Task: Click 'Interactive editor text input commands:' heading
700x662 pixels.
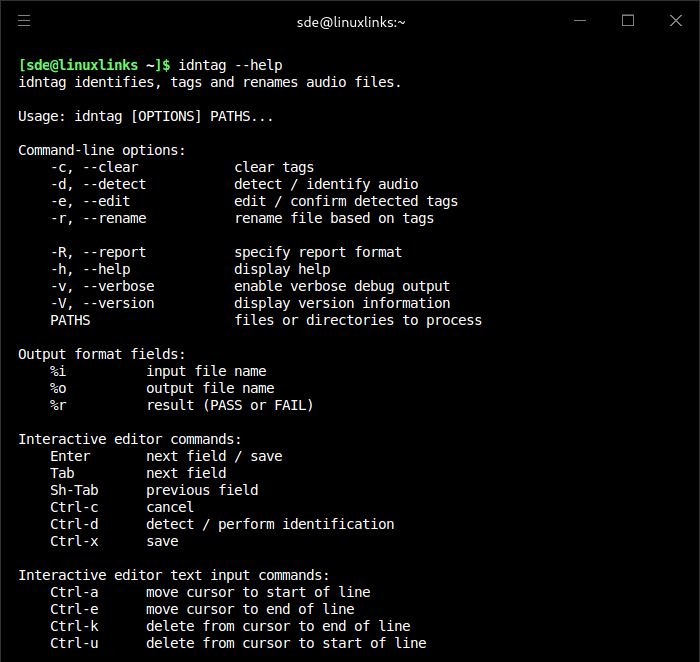Action: point(174,575)
